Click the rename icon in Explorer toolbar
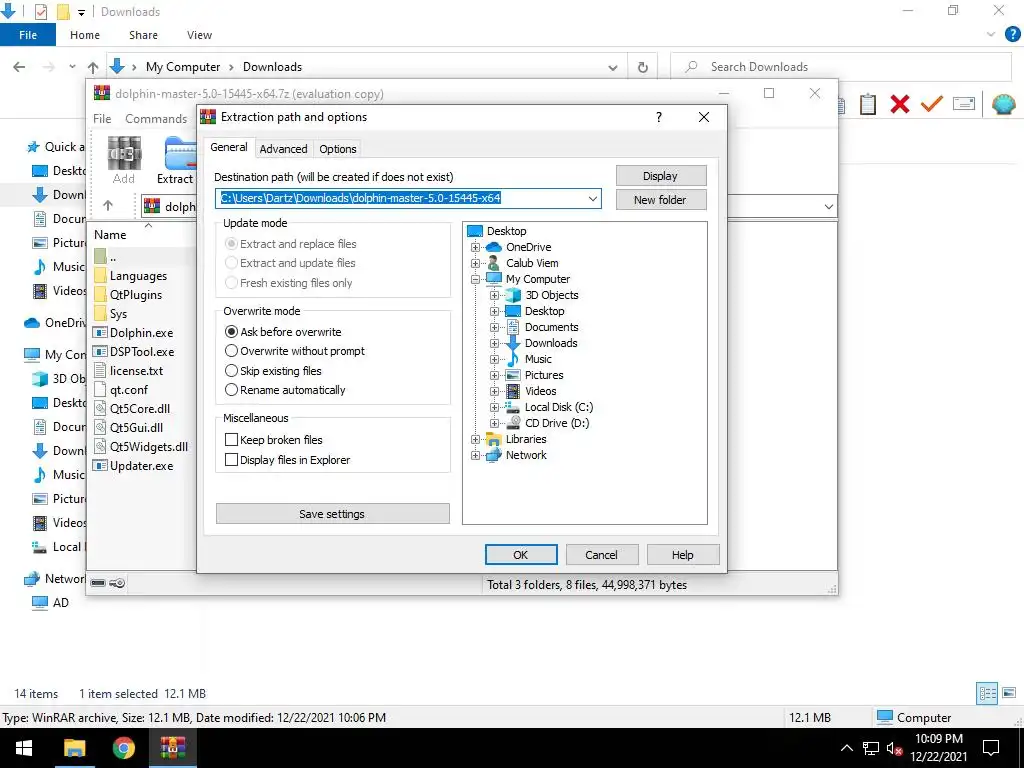1024x768 pixels. 964,104
